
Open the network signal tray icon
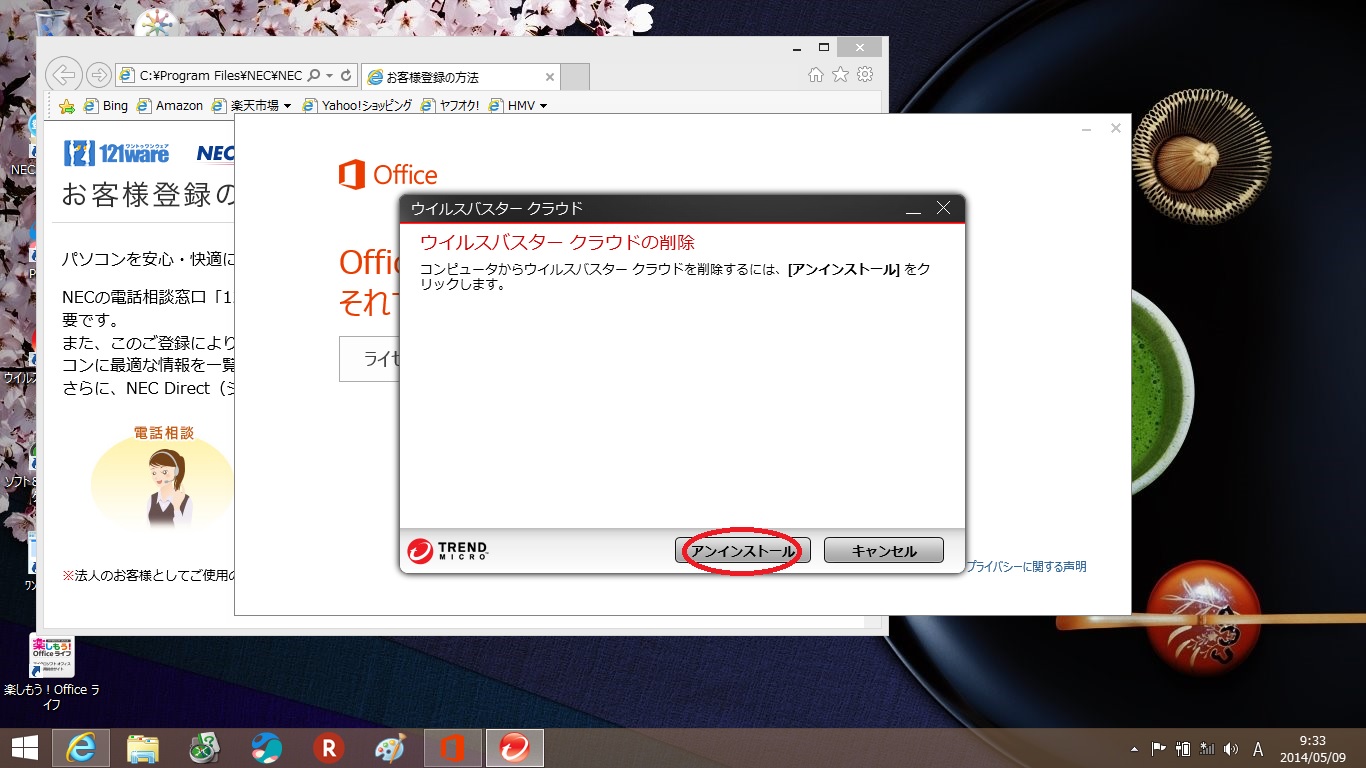[1207, 749]
